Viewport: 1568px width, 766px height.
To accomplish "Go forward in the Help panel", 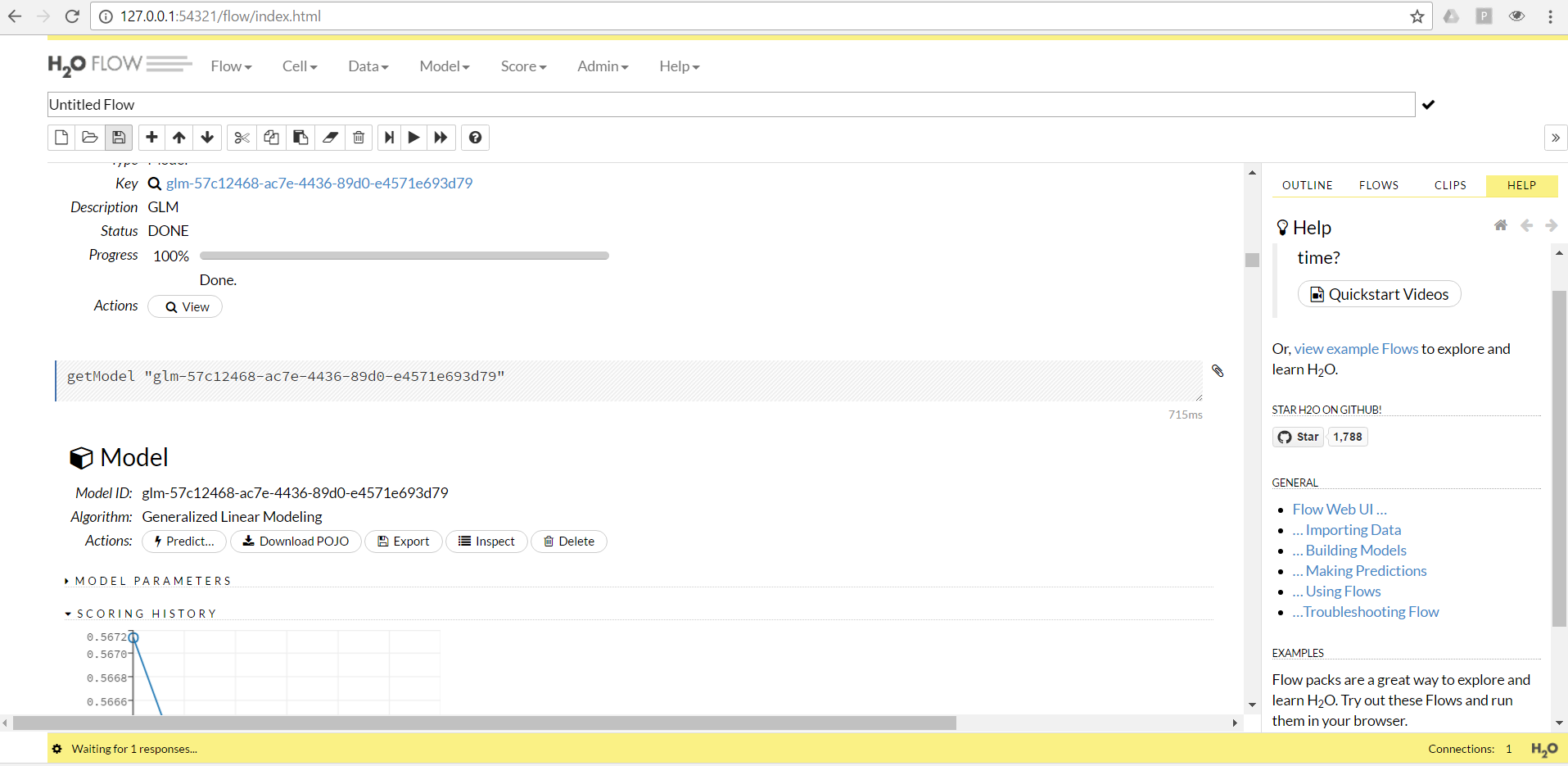I will point(1552,225).
